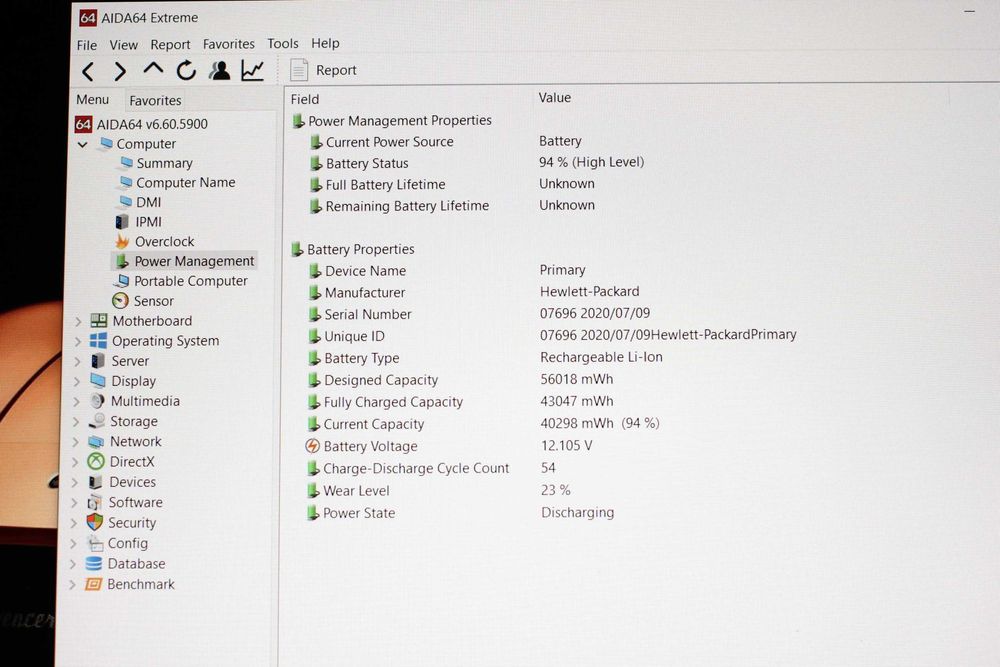Viewport: 1000px width, 667px height.
Task: Expand the DirectX node arrow
Action: (75, 462)
